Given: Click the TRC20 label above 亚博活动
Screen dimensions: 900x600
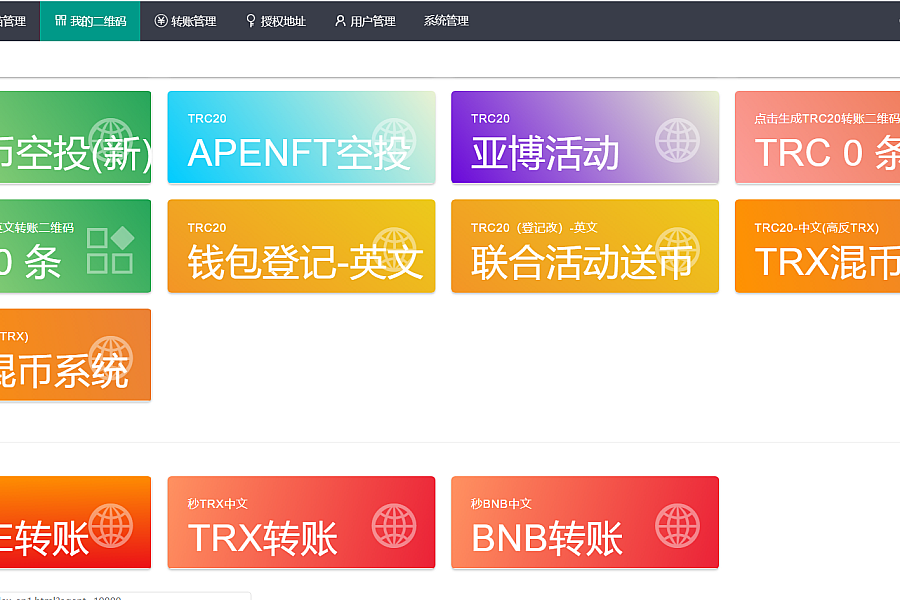Looking at the screenshot, I should [490, 118].
